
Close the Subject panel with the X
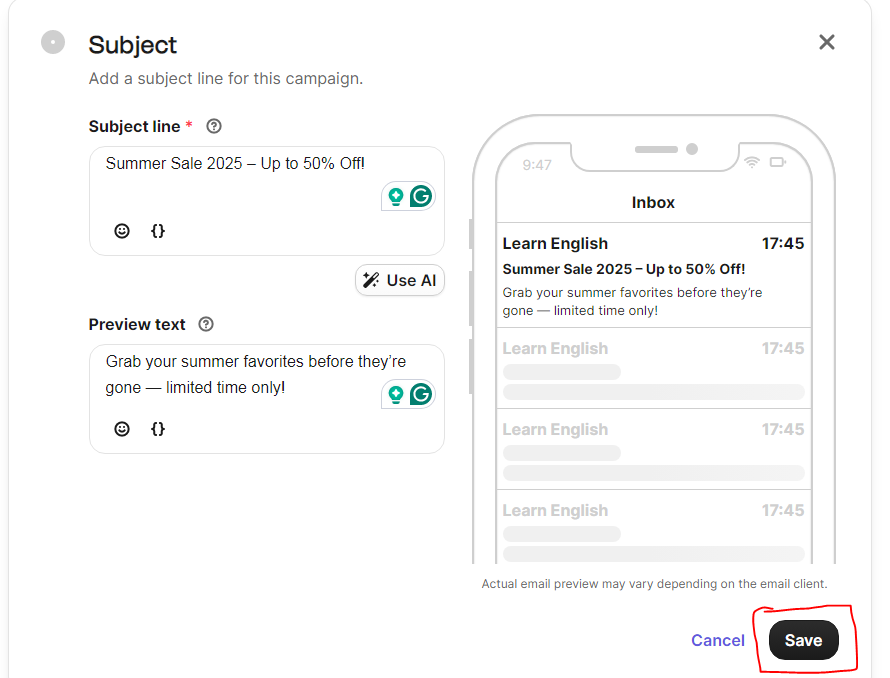(x=826, y=42)
